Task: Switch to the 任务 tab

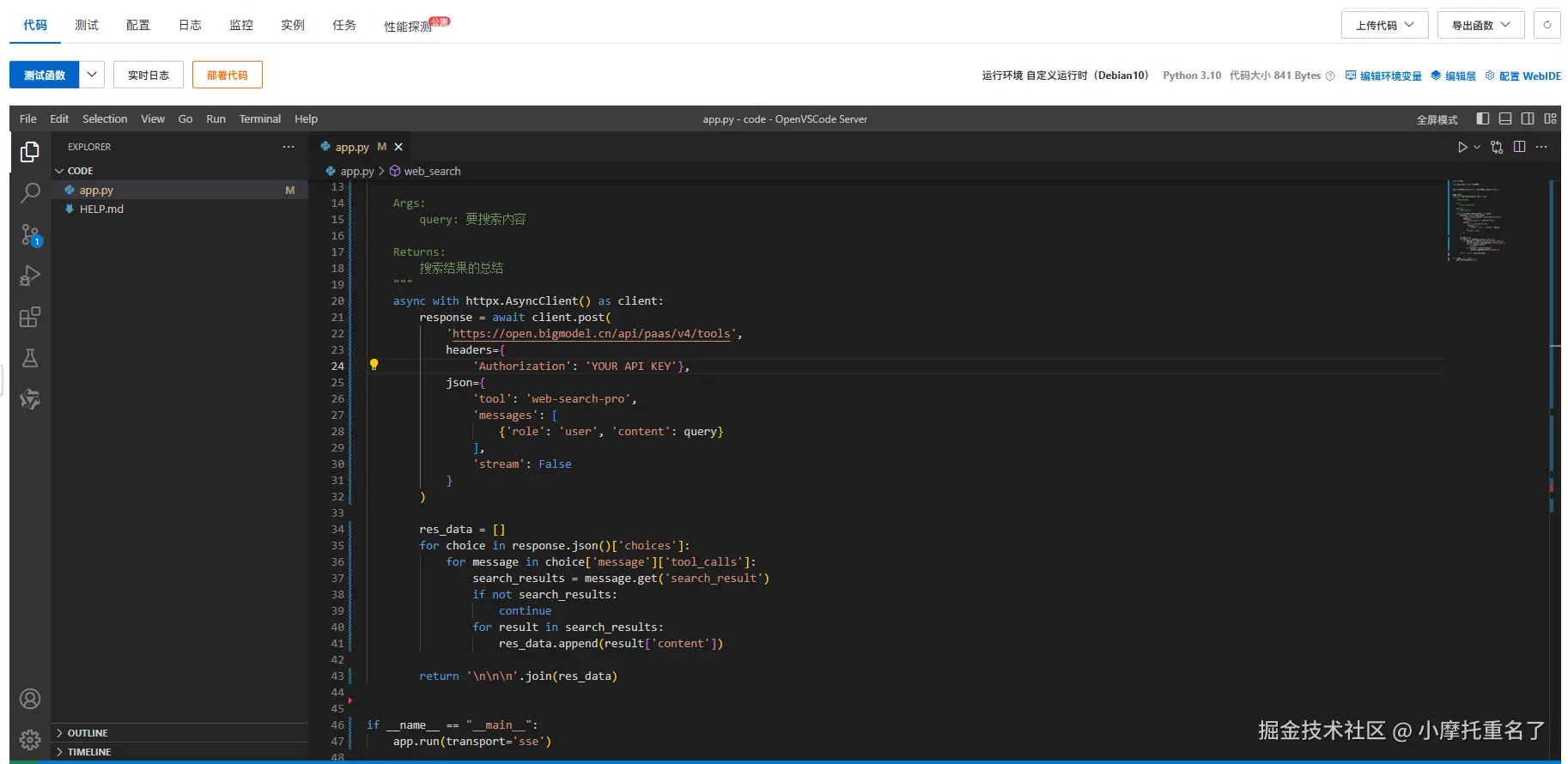Action: pos(344,25)
